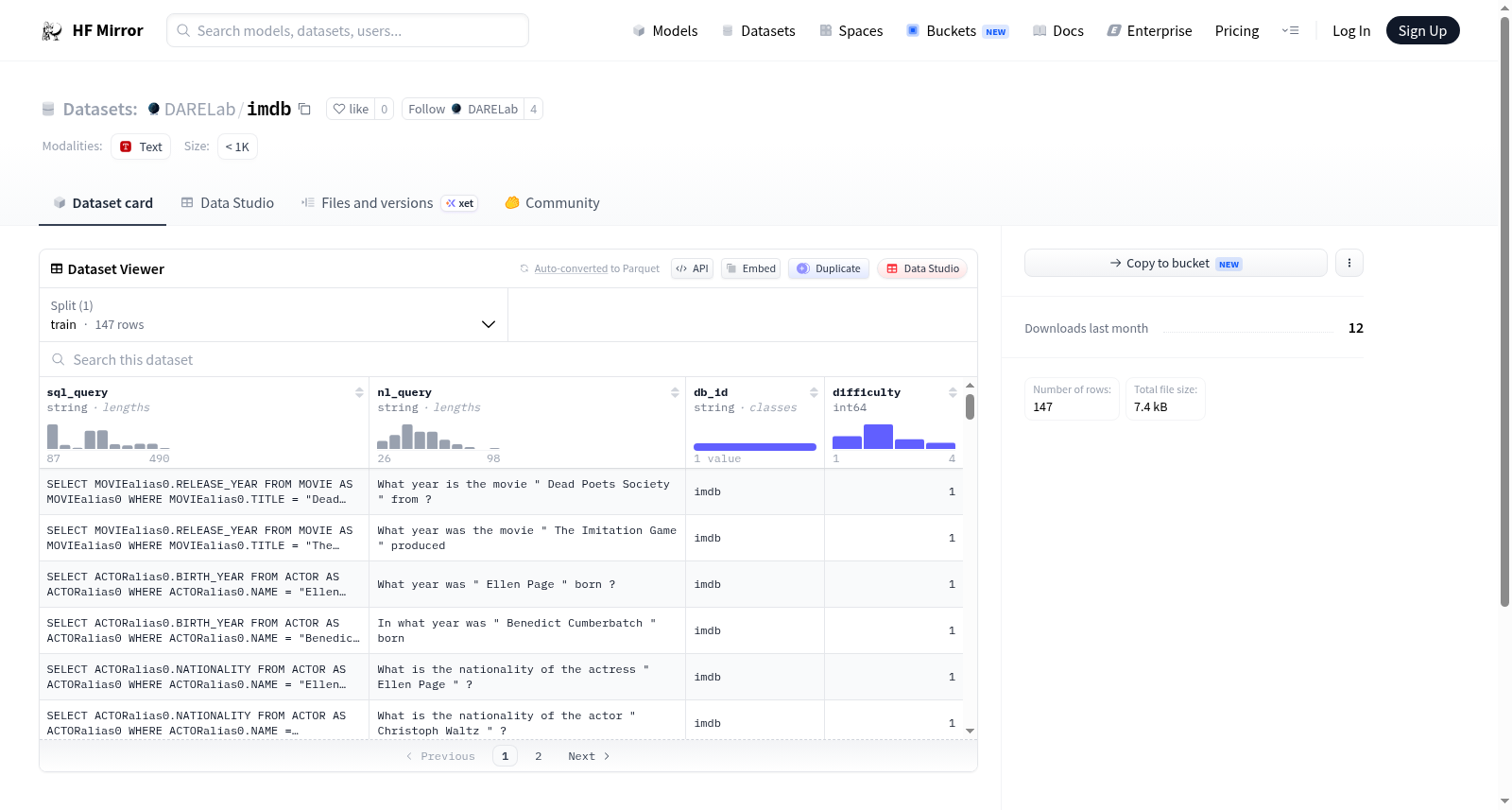The image size is (1512, 810).
Task: Open the Split train dropdown
Action: (x=273, y=315)
